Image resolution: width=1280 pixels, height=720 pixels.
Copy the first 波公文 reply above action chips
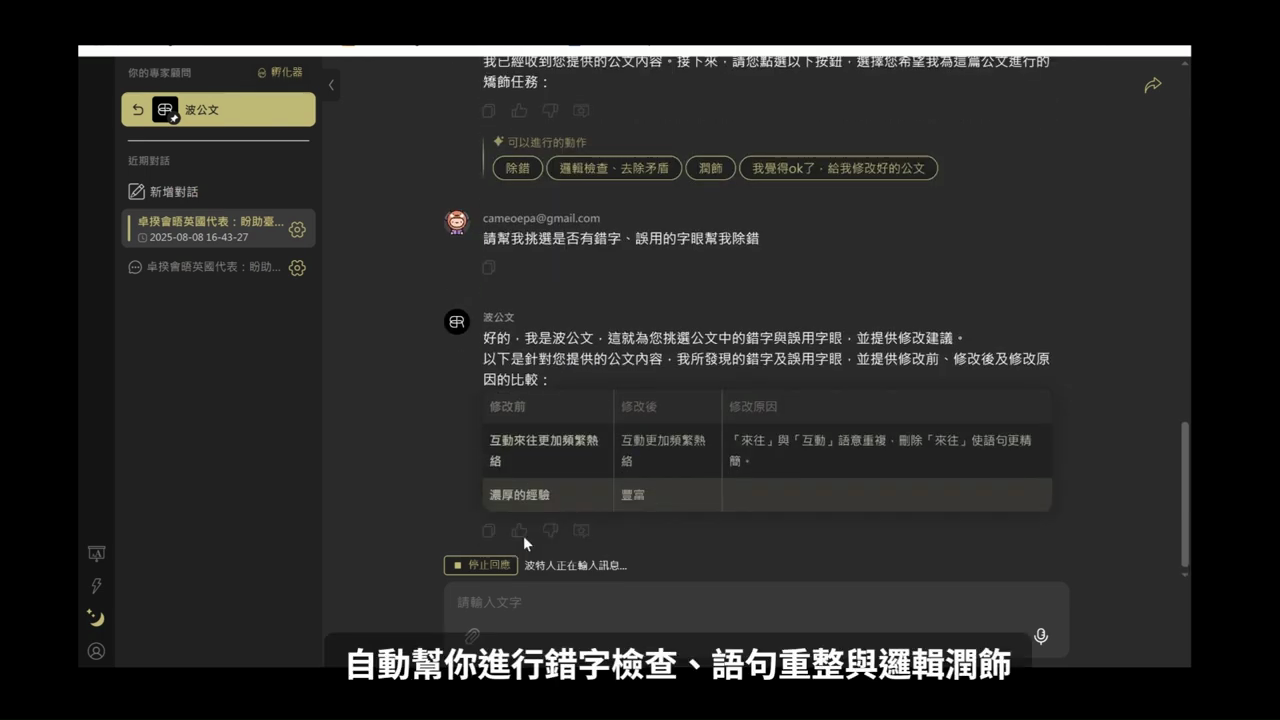click(x=488, y=111)
